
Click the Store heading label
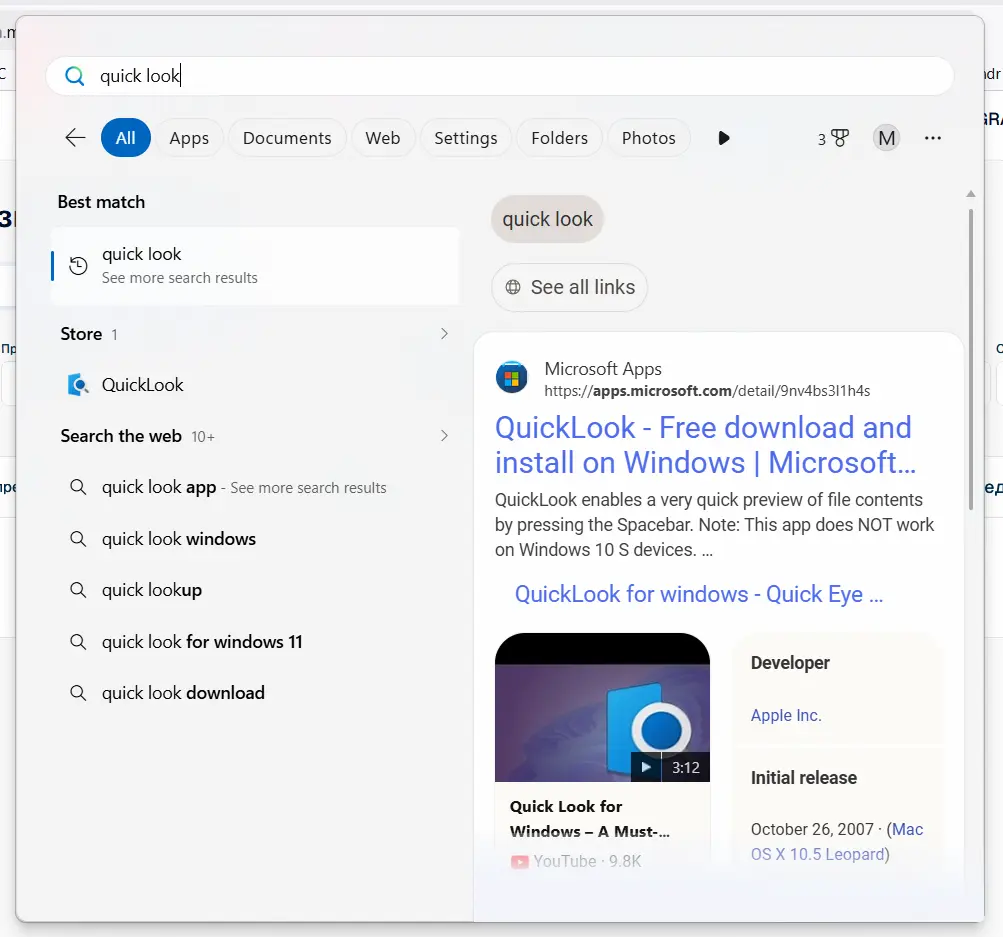[81, 334]
